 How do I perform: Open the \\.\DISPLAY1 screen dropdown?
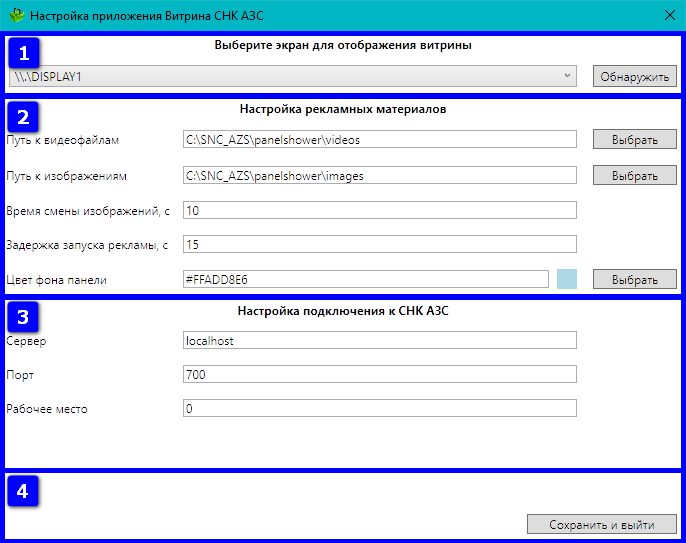294,76
